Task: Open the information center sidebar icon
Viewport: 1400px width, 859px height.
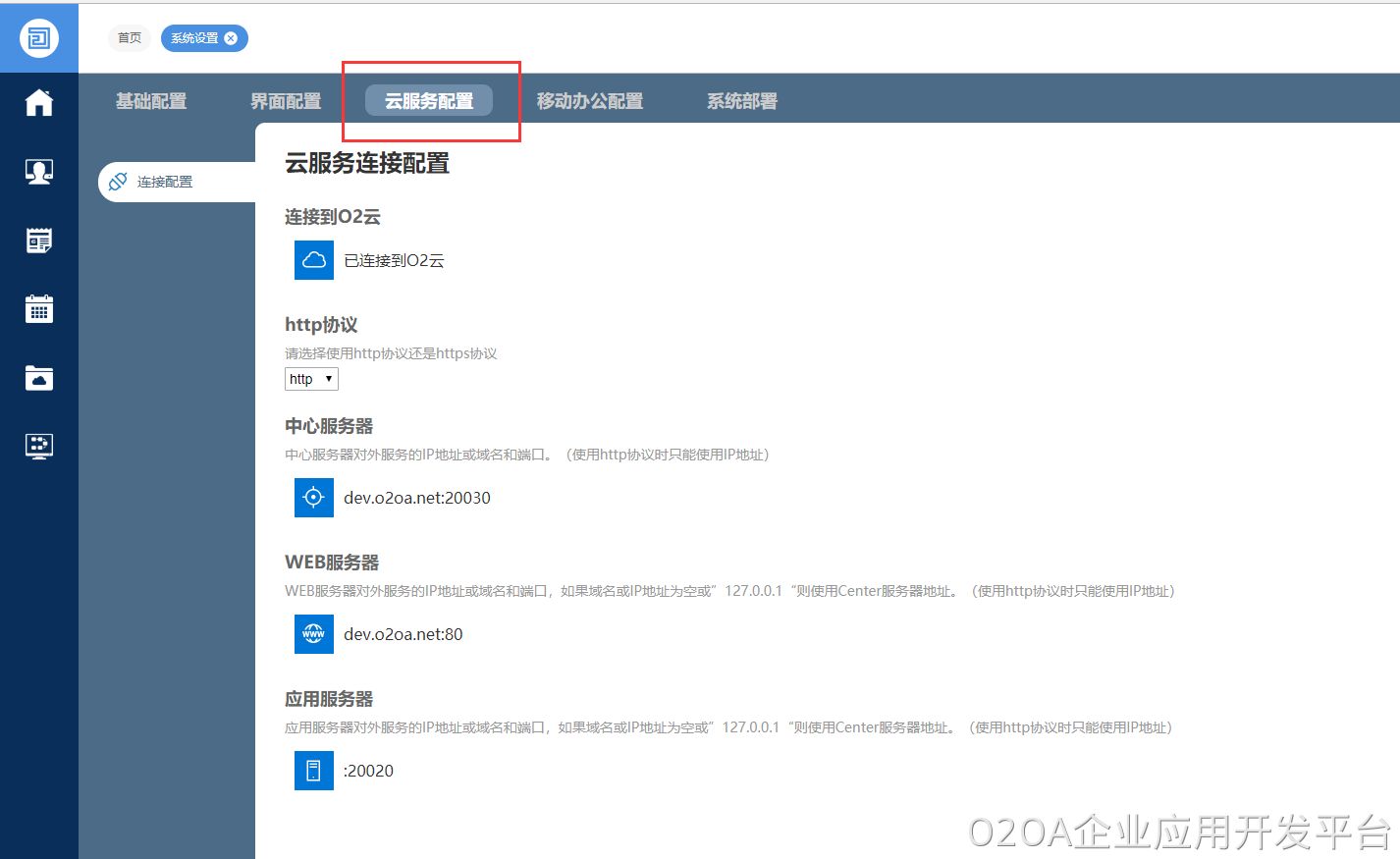Action: (x=38, y=240)
